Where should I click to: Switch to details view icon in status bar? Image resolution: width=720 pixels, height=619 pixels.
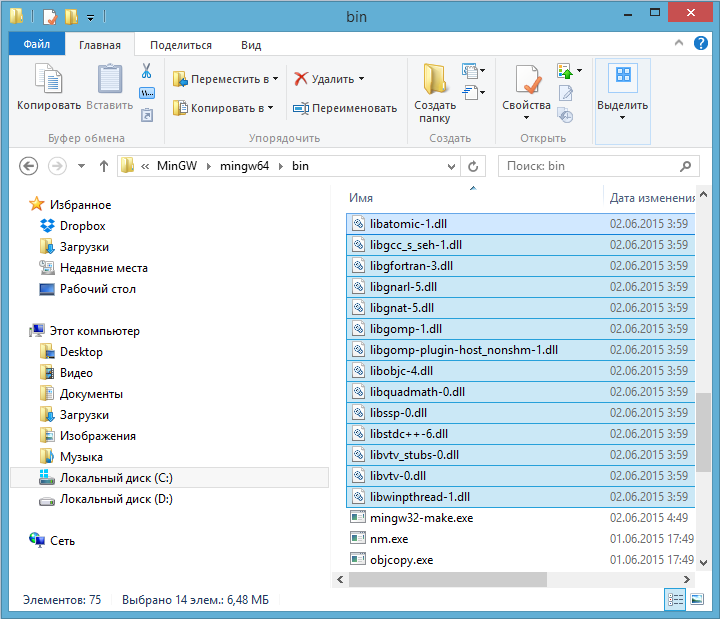pos(675,599)
